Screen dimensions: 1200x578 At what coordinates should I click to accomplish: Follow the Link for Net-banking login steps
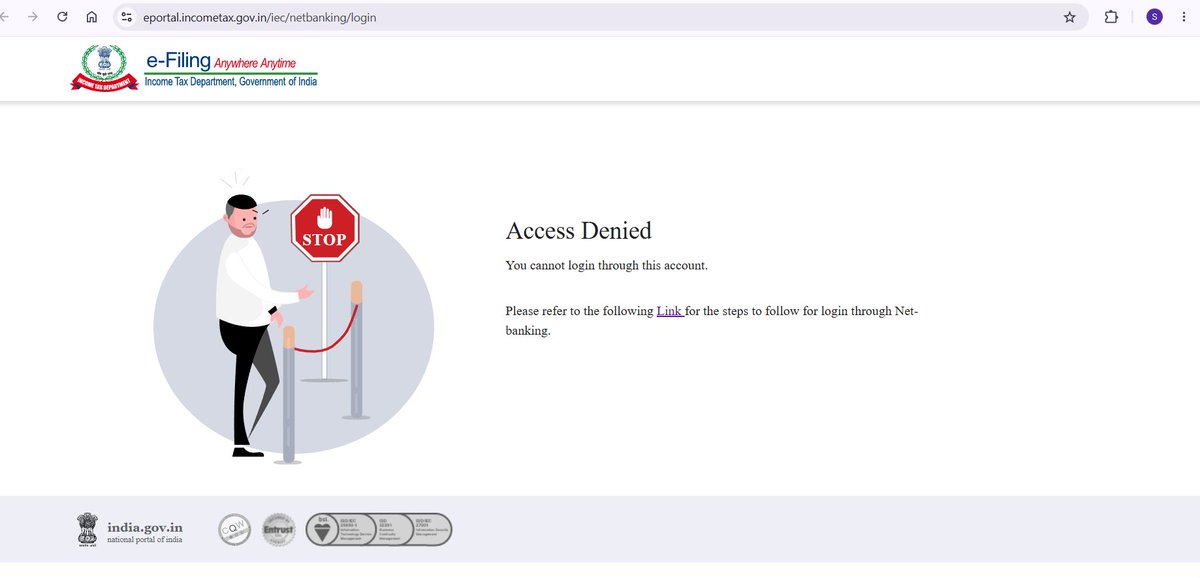pos(670,311)
